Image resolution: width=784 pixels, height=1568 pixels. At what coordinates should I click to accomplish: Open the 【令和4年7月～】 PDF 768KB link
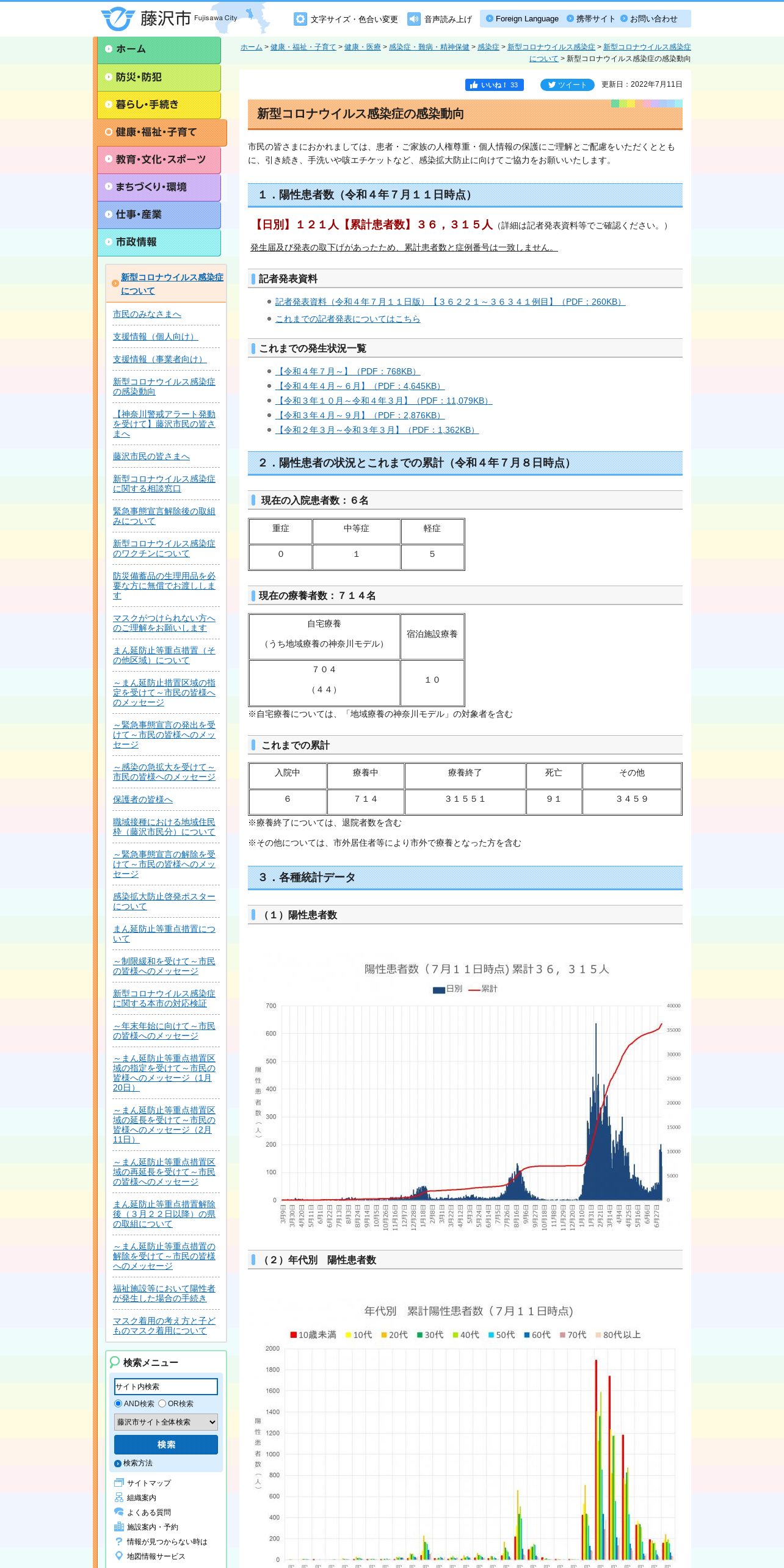[x=348, y=371]
